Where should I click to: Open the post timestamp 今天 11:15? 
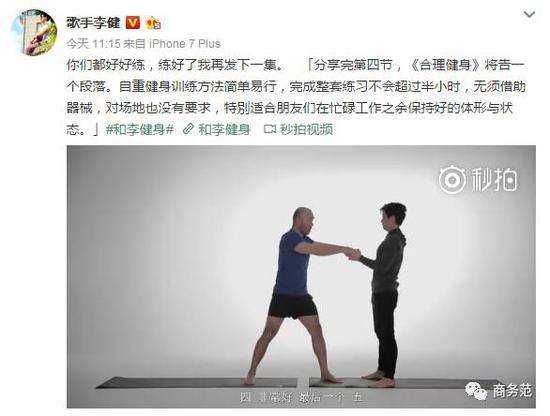point(94,43)
